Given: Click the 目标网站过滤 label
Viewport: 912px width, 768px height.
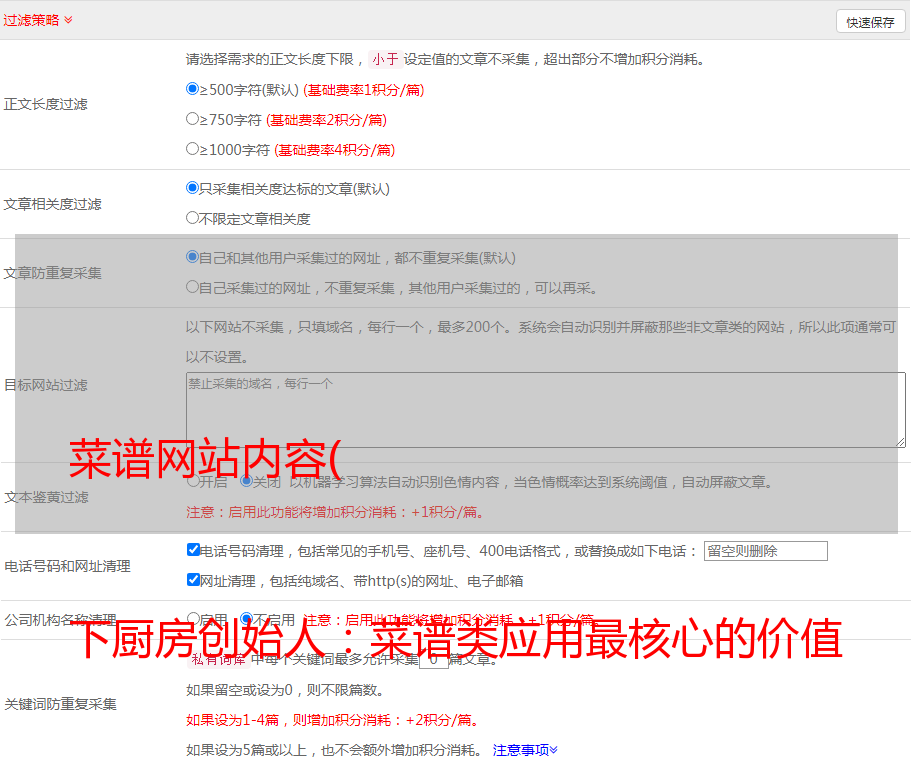Looking at the screenshot, I should [45, 385].
